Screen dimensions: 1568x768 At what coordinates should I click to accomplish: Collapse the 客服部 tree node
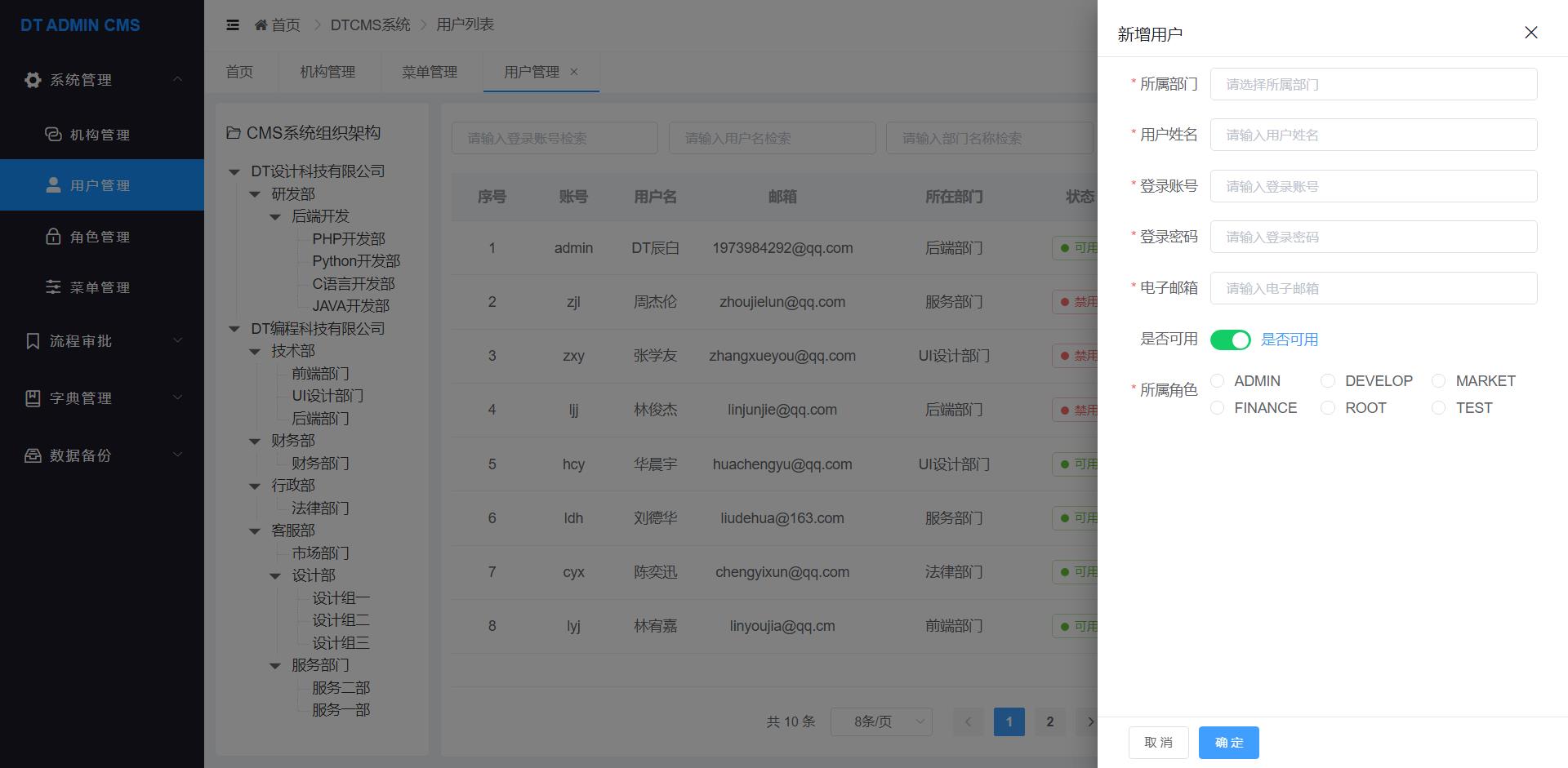tap(255, 531)
